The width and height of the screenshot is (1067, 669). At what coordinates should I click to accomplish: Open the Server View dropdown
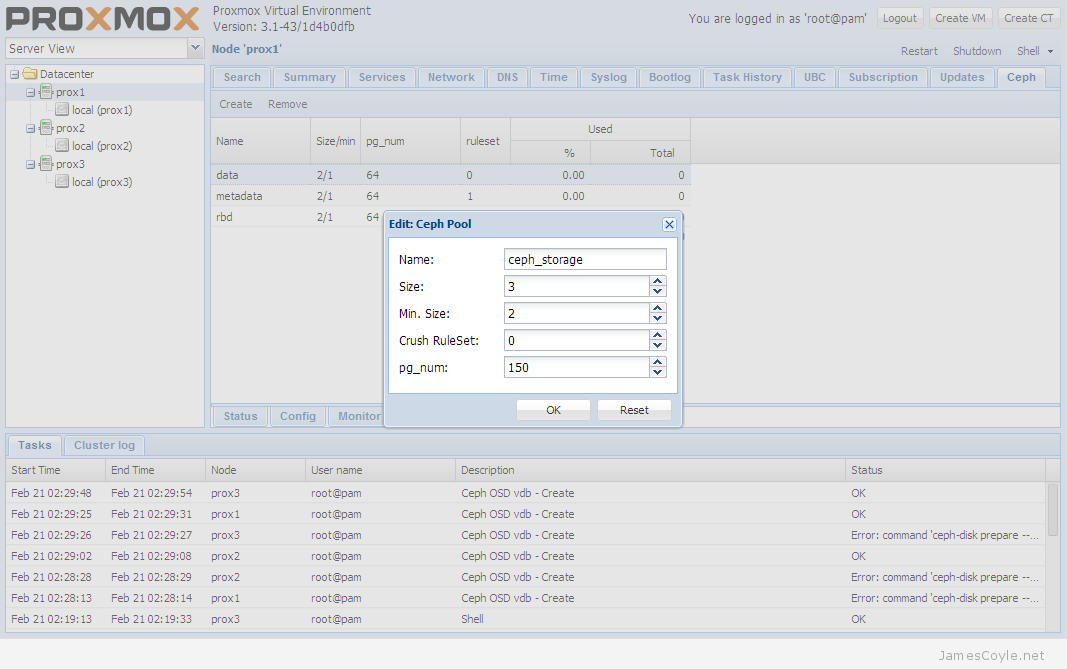point(195,48)
